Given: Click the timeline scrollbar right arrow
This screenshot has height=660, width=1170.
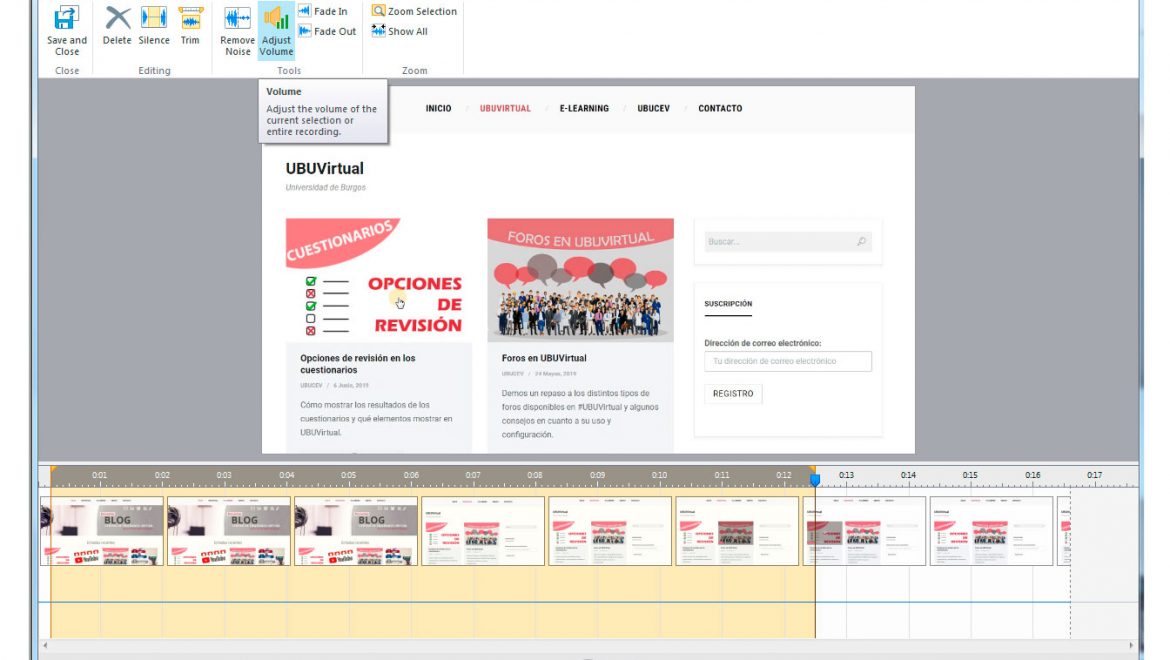Looking at the screenshot, I should tap(1131, 646).
